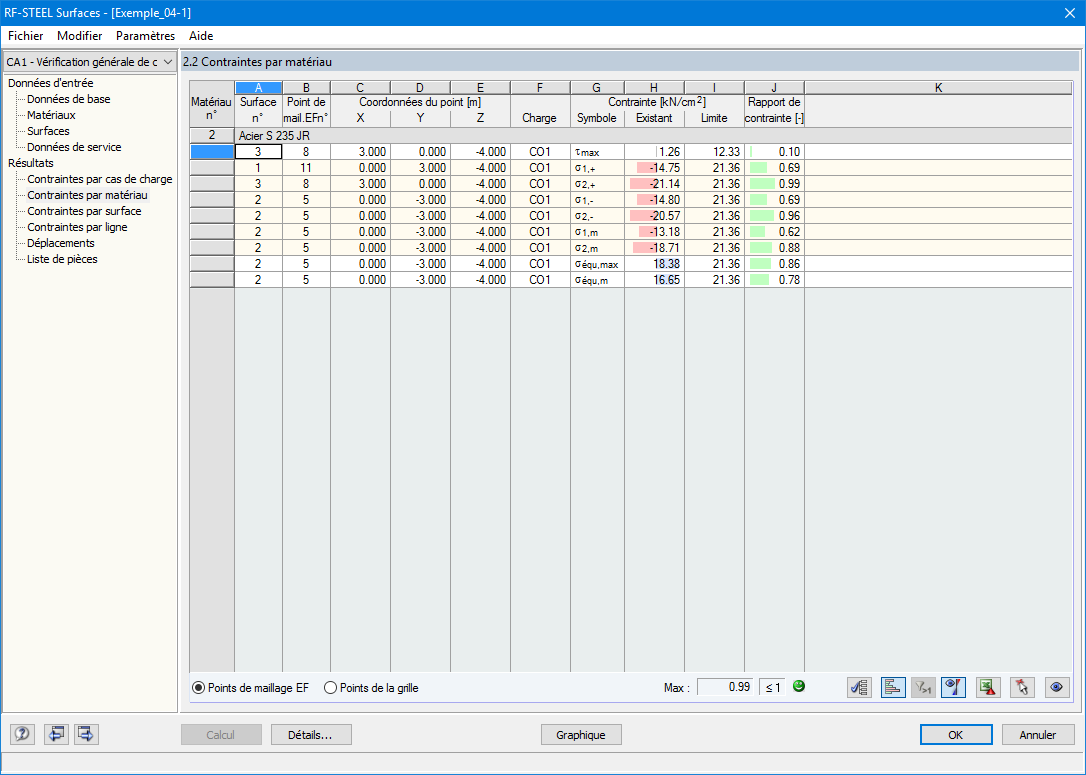Viewport: 1086px width, 775px height.
Task: Open Liste de pièces tree item
Action: (x=62, y=259)
